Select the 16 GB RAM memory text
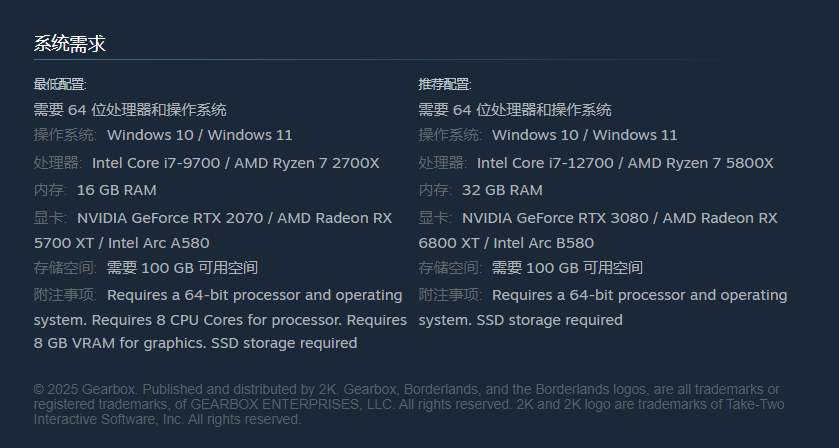Viewport: 839px width, 448px height. pyautogui.click(x=116, y=190)
